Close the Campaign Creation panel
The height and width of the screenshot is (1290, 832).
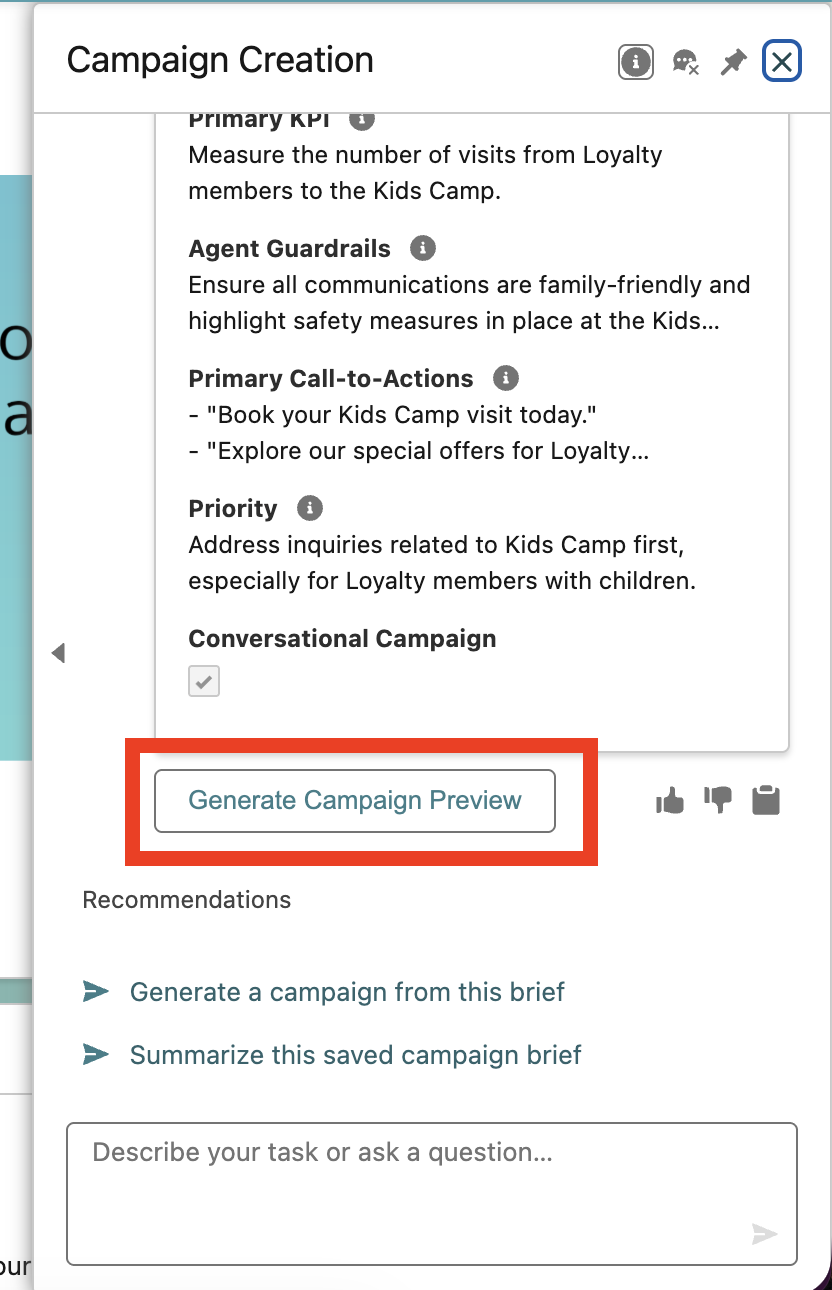[x=782, y=62]
